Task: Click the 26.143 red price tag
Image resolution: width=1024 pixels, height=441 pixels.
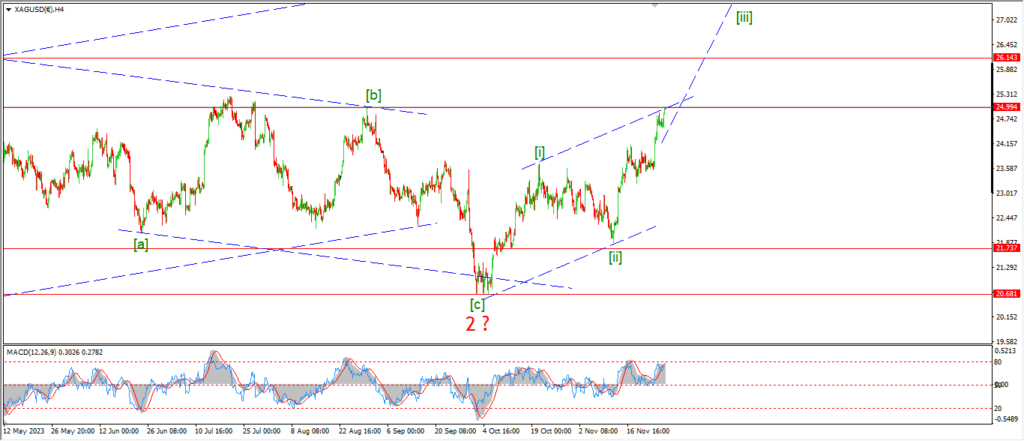Action: [x=1005, y=58]
